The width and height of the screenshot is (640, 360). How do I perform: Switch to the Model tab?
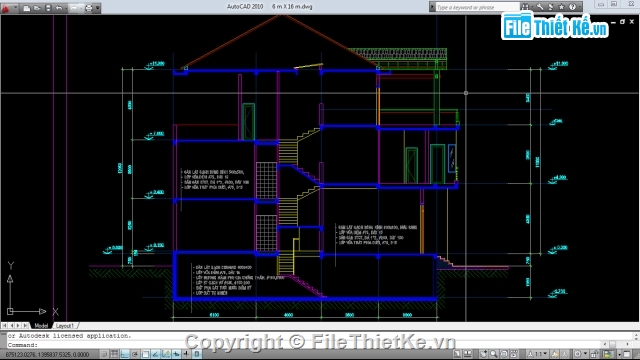[x=41, y=326]
